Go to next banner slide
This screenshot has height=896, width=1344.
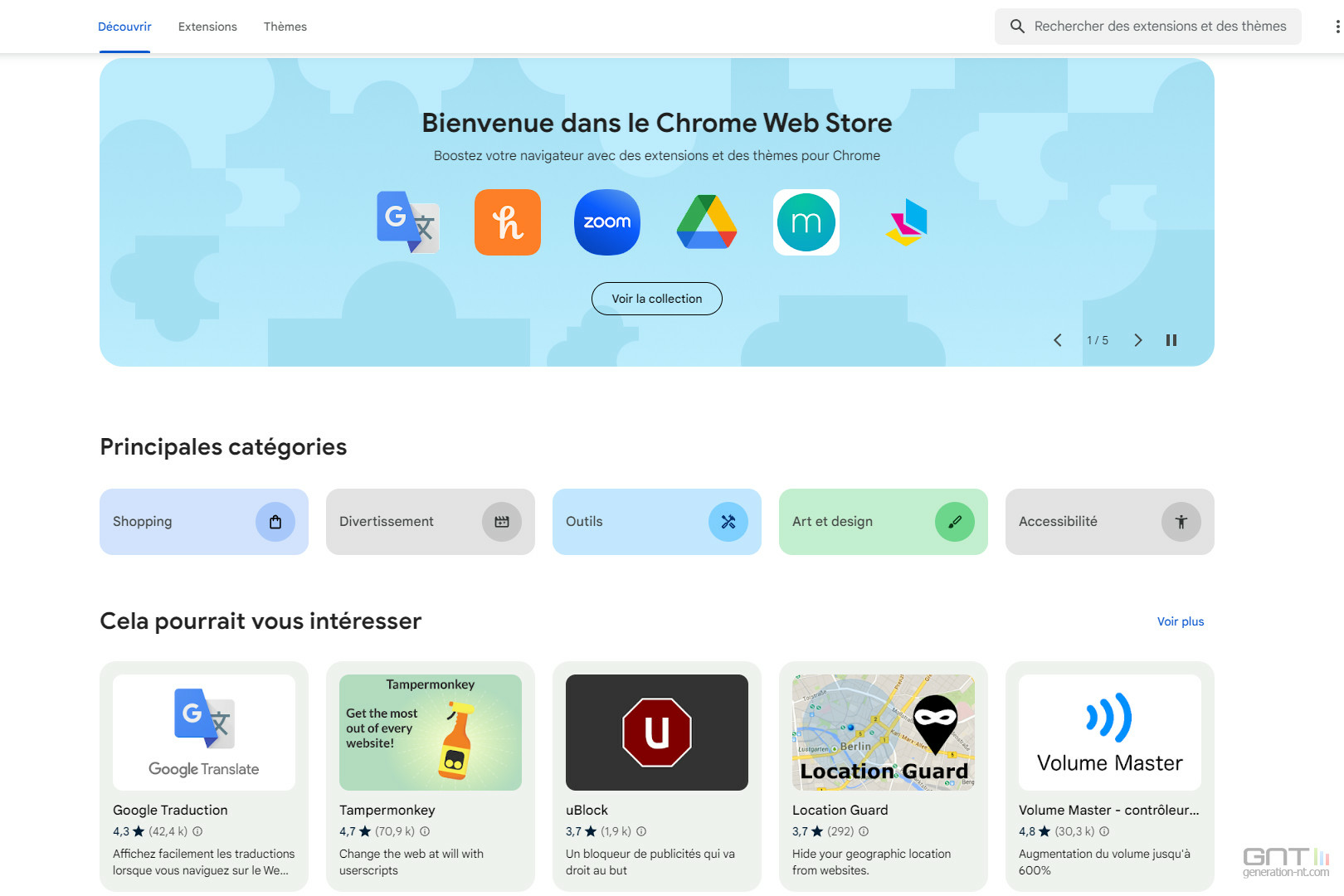(1138, 340)
